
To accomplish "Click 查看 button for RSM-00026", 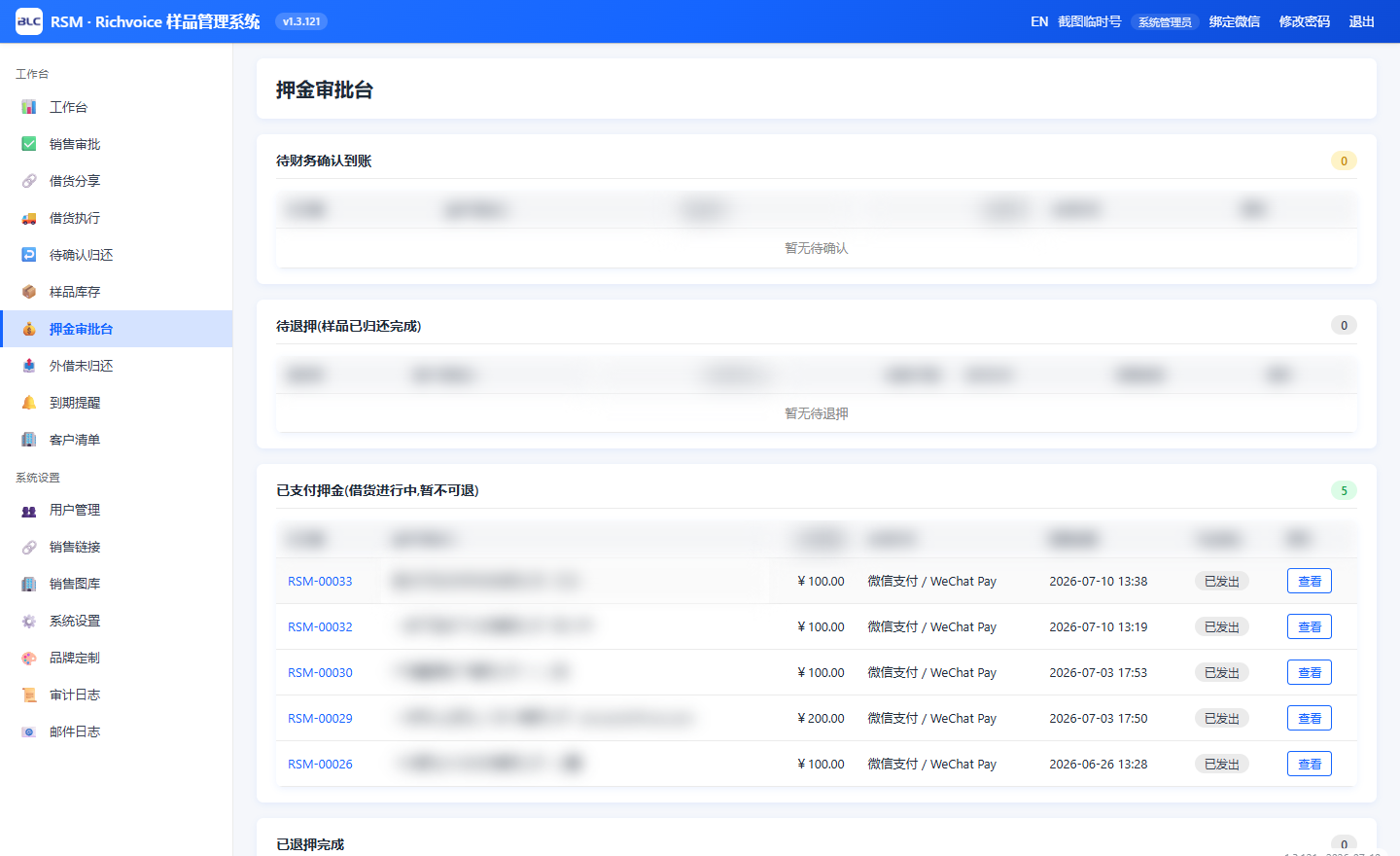I will (1310, 764).
